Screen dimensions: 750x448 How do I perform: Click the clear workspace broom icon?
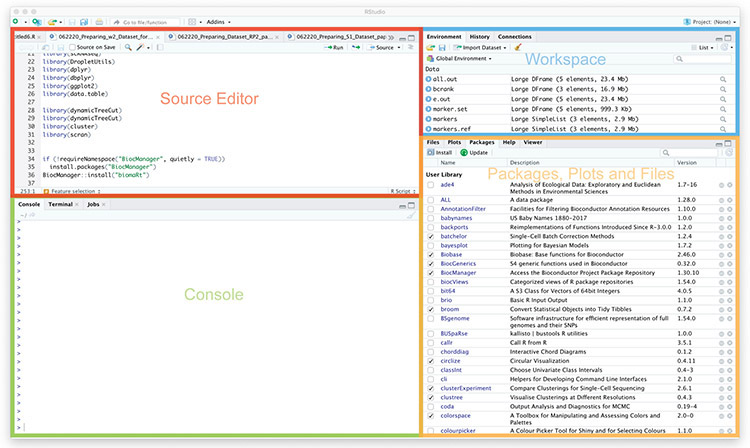point(518,47)
